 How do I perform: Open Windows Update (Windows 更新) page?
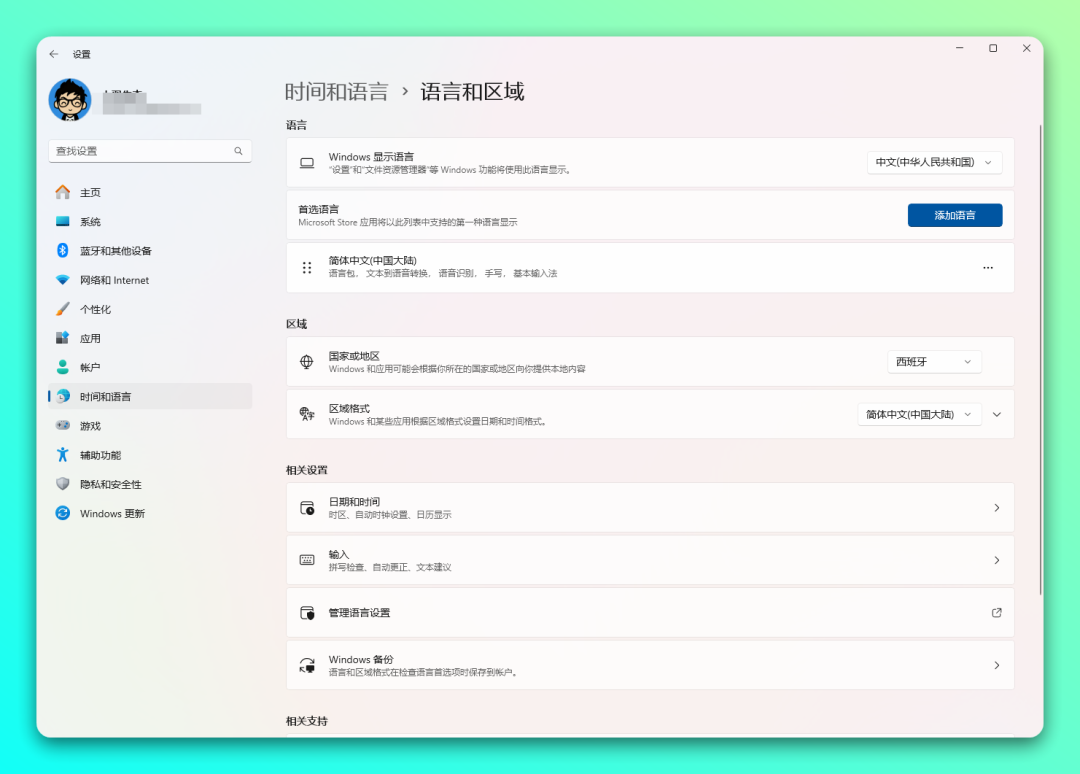click(x=112, y=514)
